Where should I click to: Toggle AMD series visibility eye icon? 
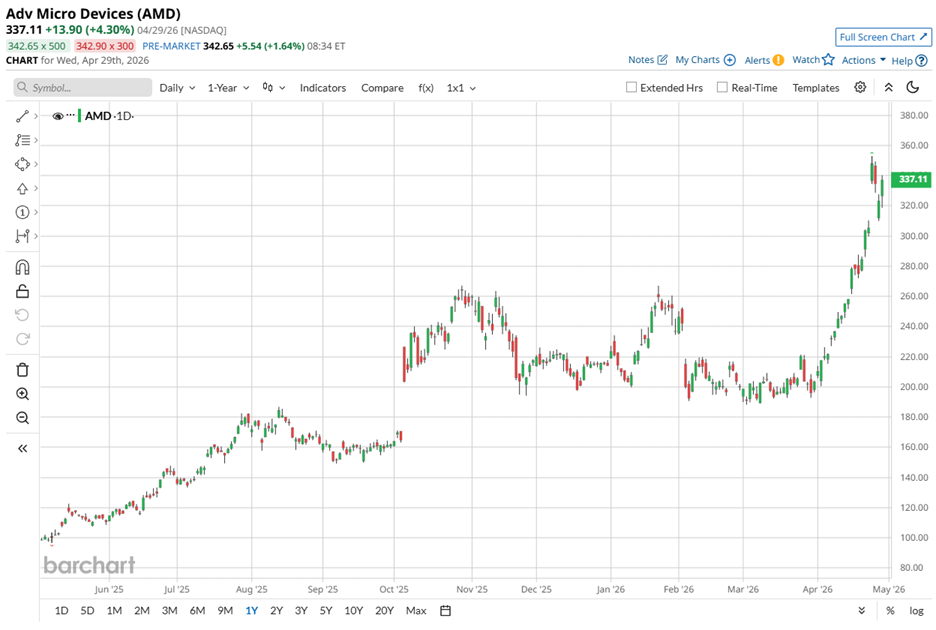(x=59, y=116)
